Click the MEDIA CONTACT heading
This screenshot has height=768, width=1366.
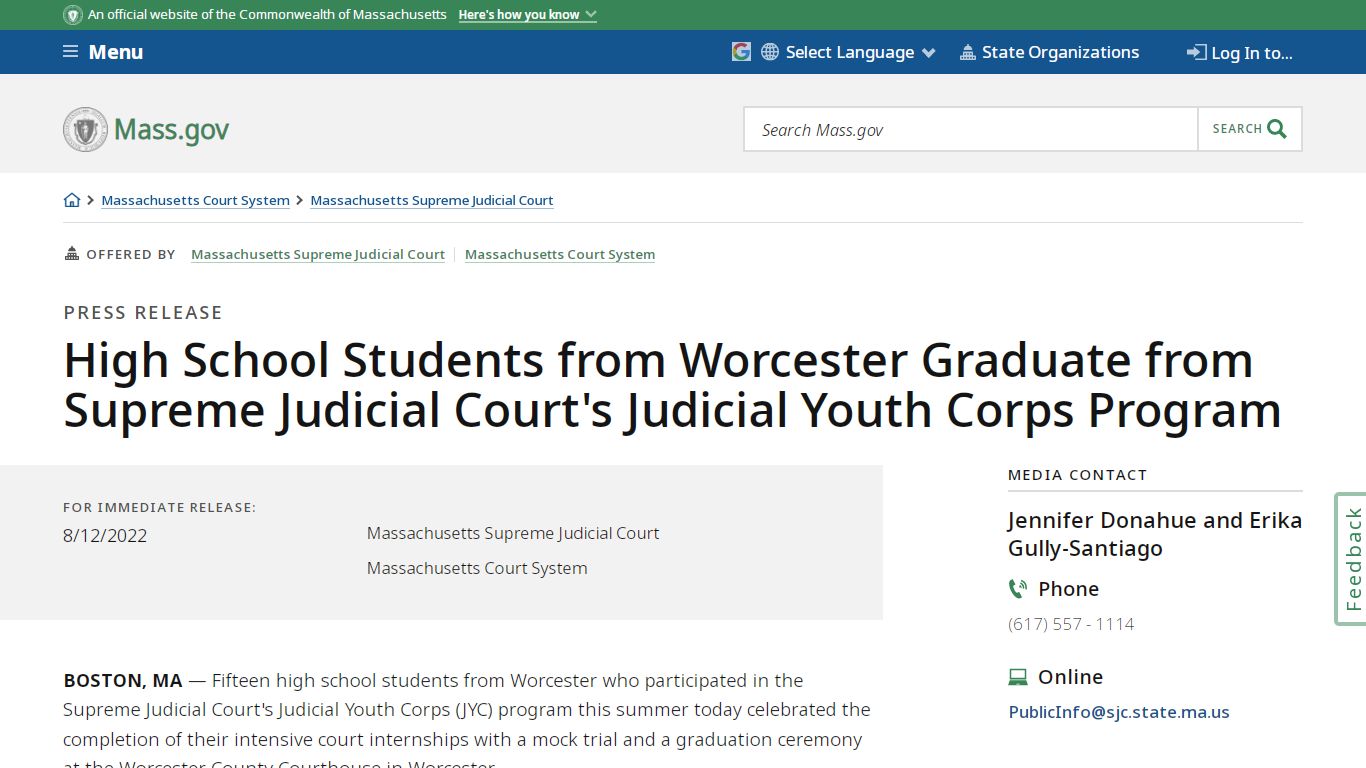pyautogui.click(x=1078, y=475)
